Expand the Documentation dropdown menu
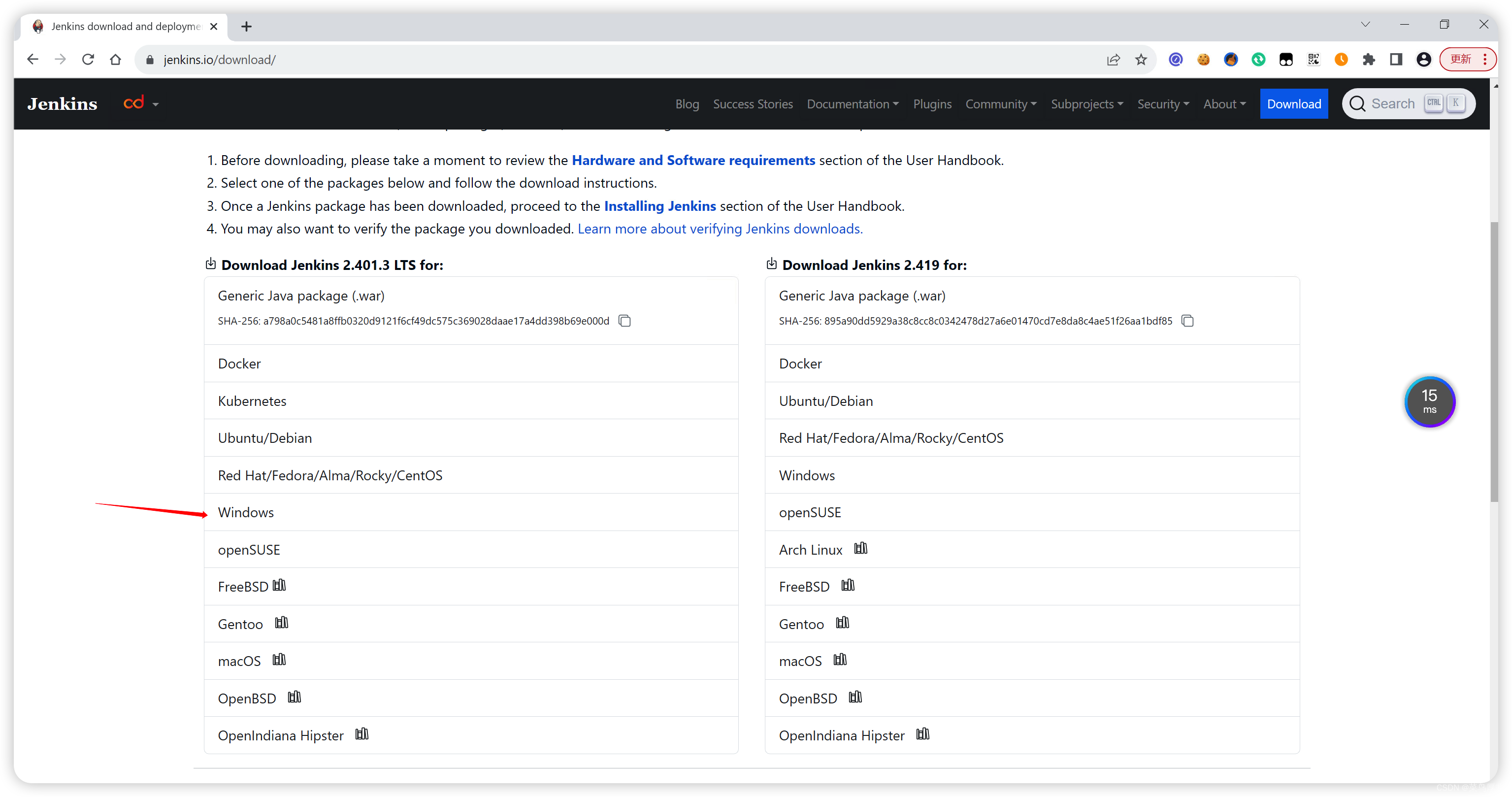 pos(853,103)
